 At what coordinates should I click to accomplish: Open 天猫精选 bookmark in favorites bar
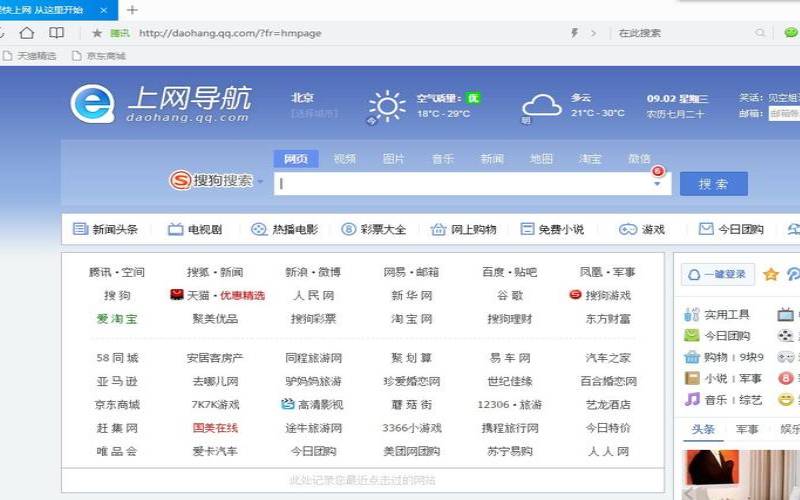(x=29, y=56)
